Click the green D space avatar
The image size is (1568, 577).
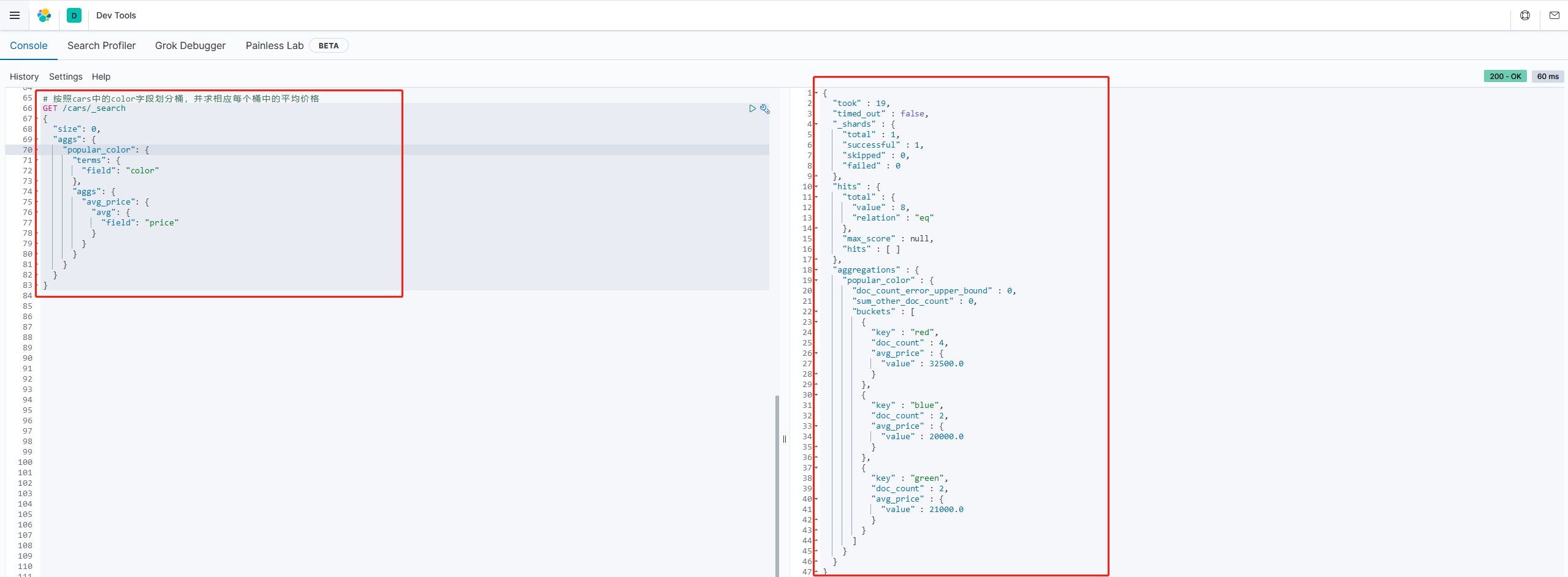point(74,15)
